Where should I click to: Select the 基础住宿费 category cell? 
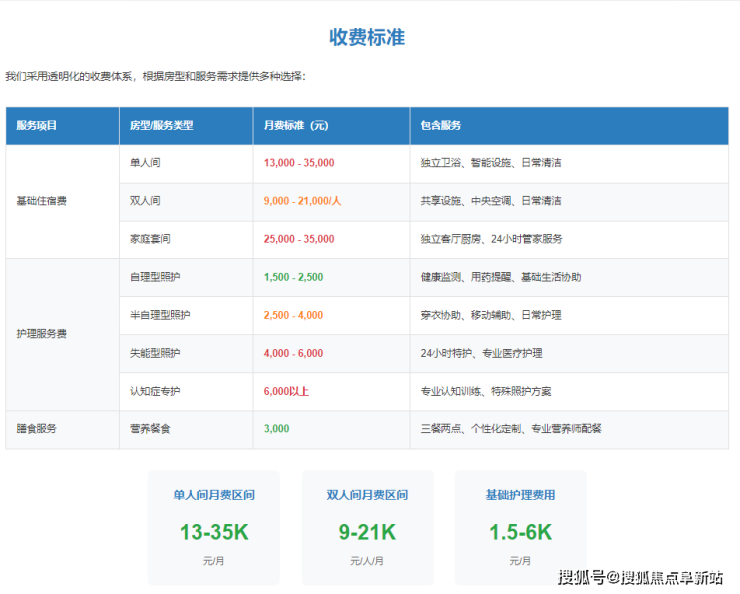coord(42,201)
